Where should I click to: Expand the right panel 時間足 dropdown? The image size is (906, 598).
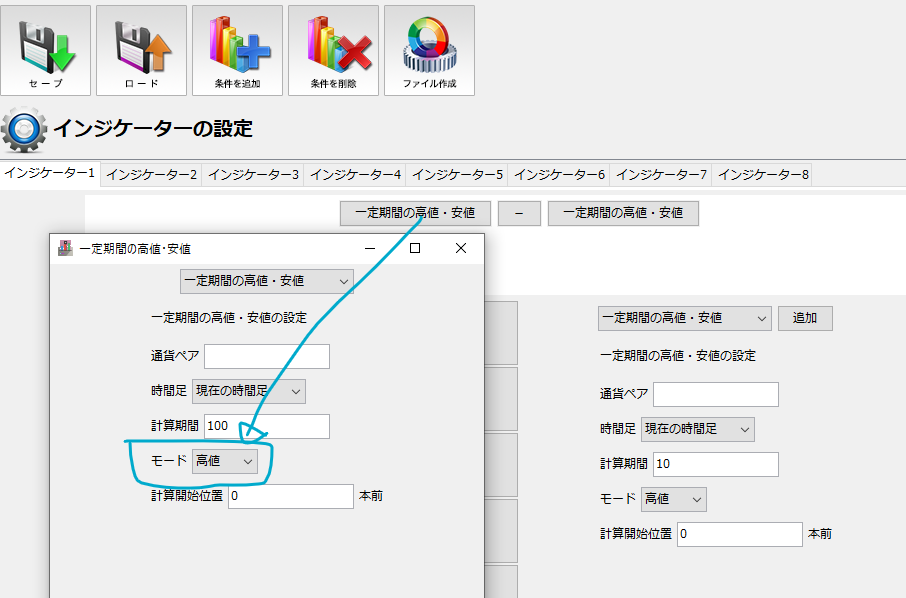click(698, 429)
